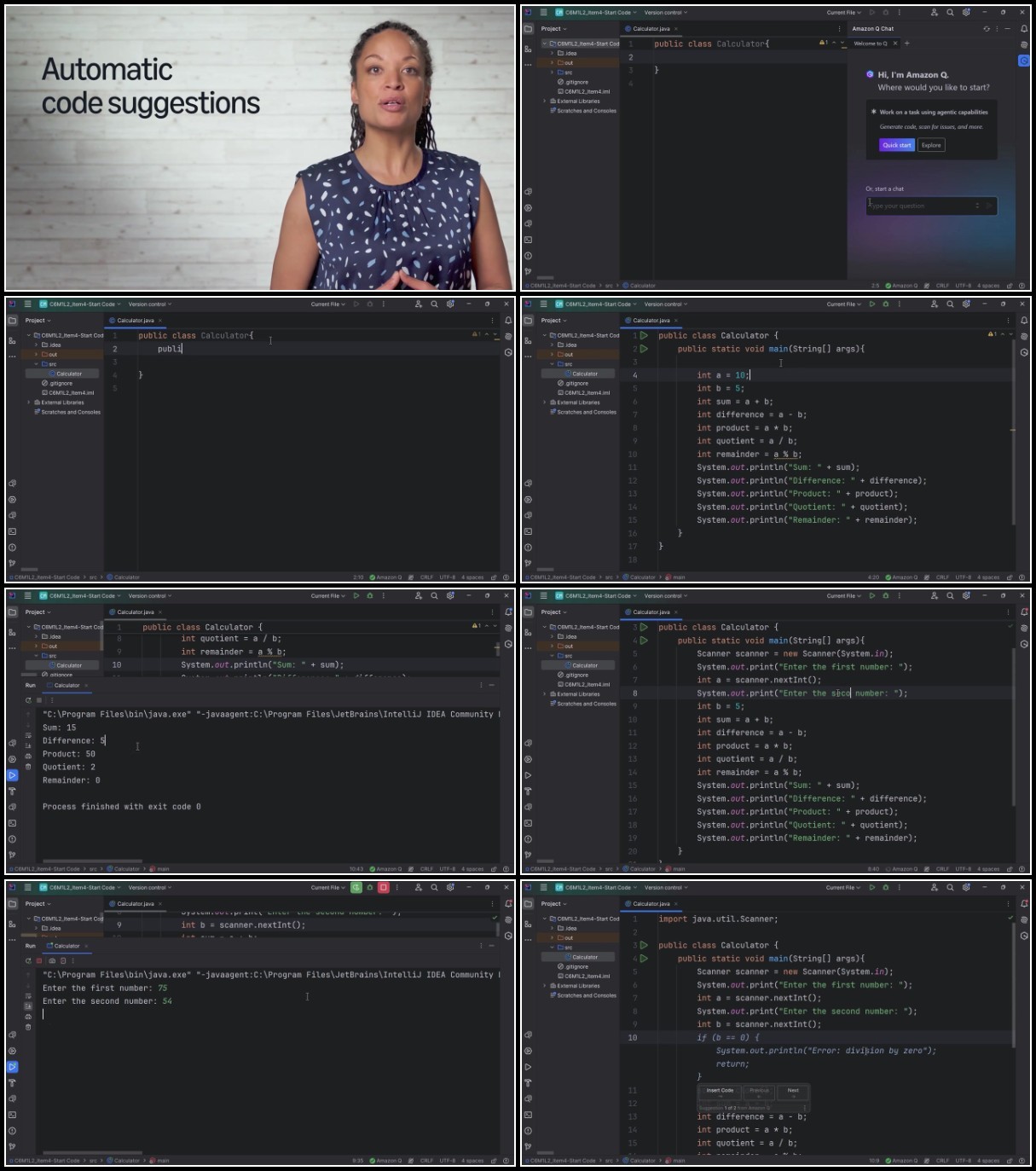Rerun Calculator where input 75 was entered
1036x1171 pixels.
click(x=28, y=961)
